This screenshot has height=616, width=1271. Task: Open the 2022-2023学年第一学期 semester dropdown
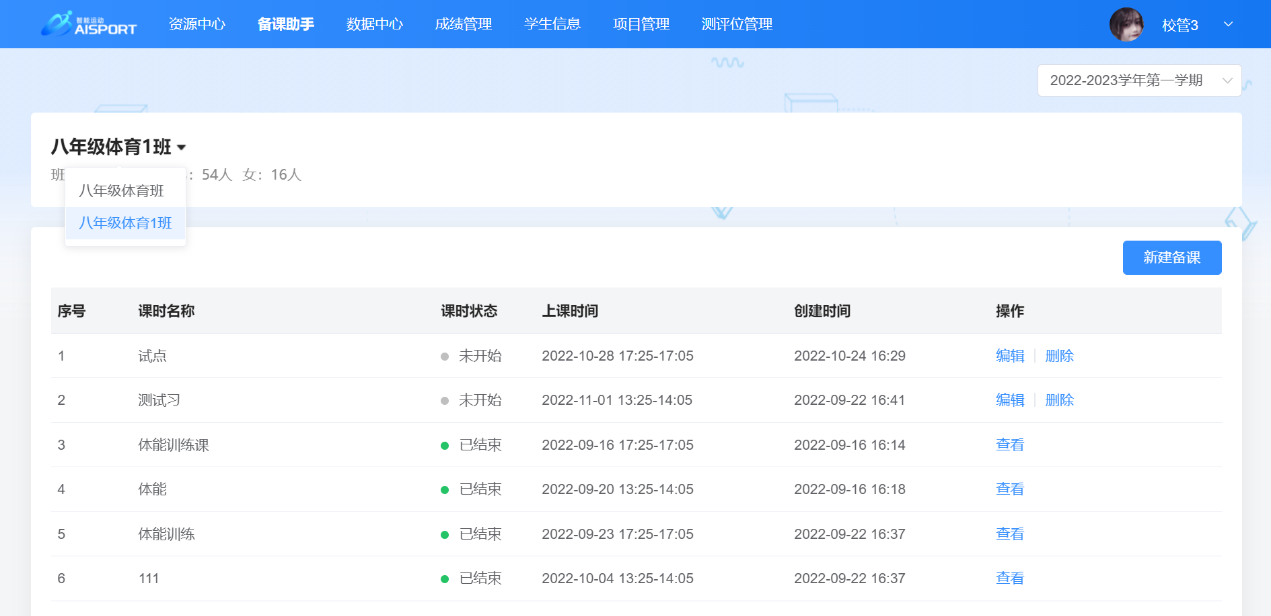[x=1138, y=81]
